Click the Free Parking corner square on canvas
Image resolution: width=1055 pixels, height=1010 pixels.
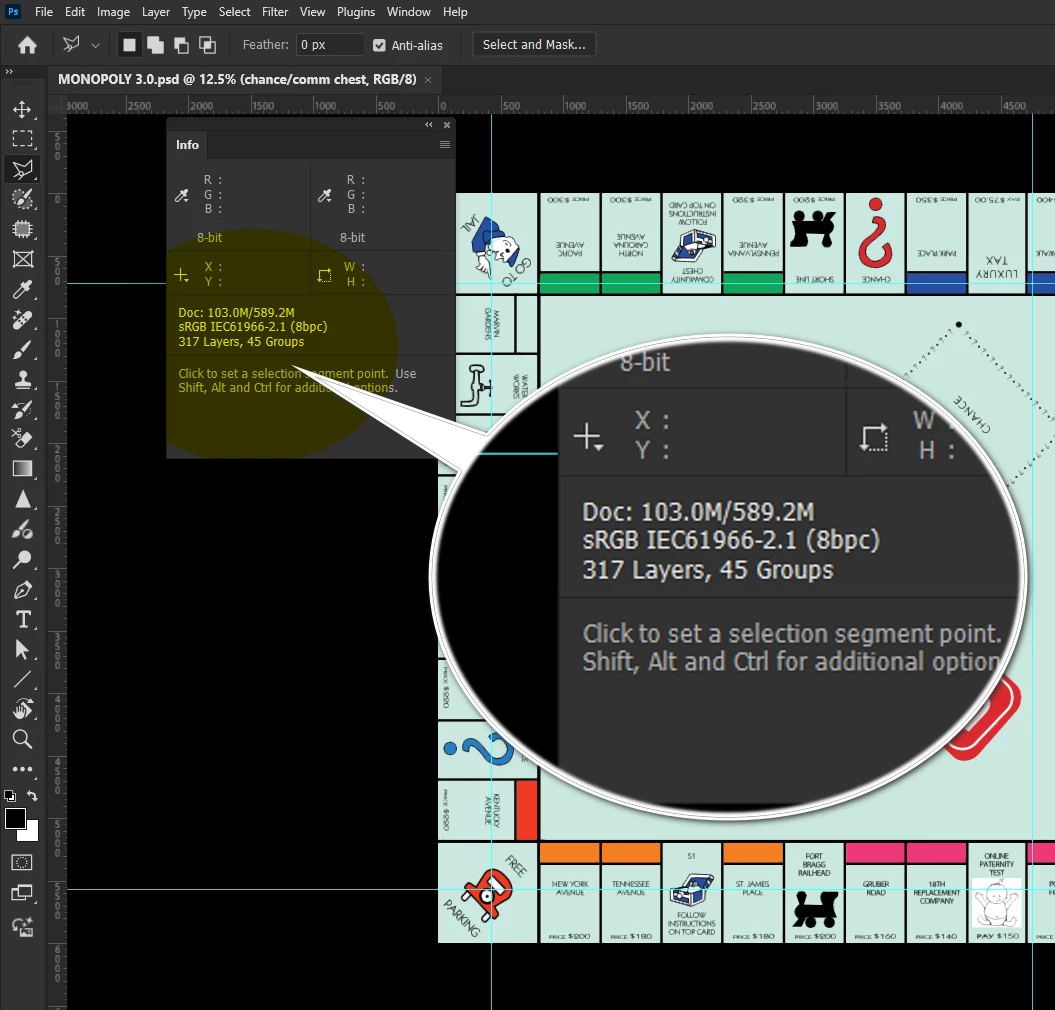(x=487, y=893)
